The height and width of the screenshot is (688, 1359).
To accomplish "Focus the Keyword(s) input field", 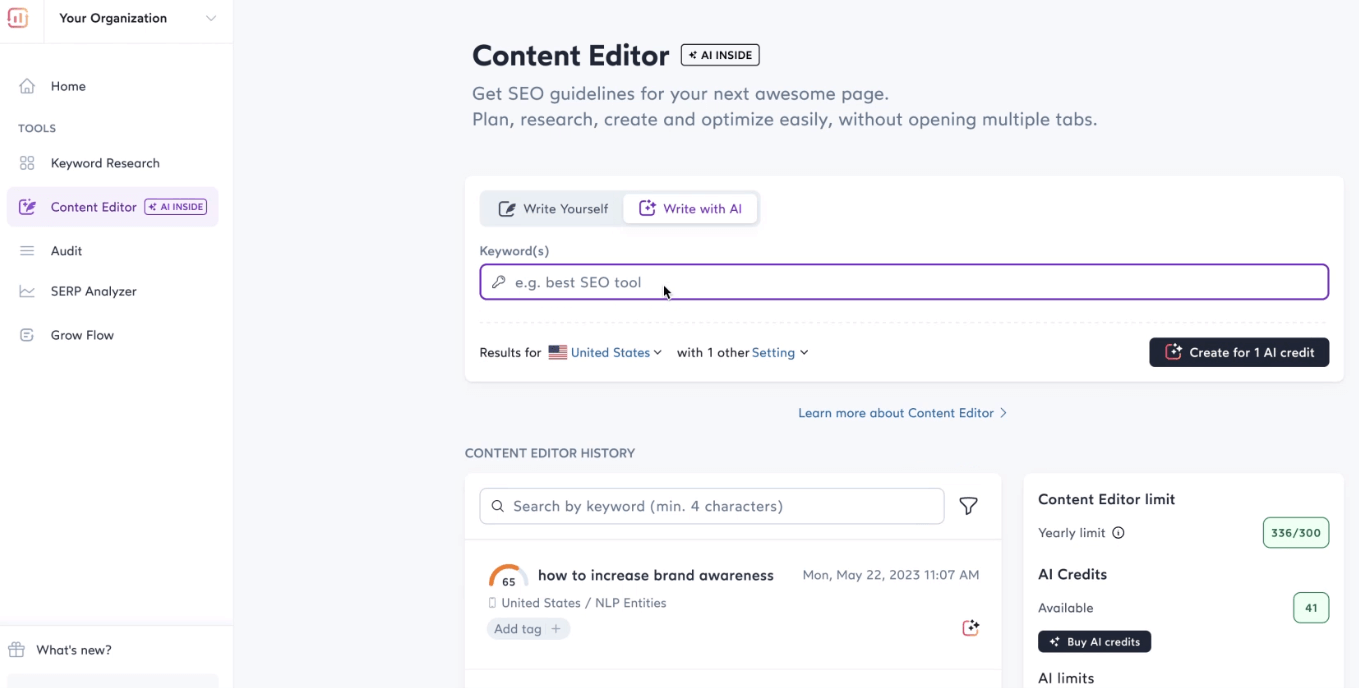I will click(904, 282).
